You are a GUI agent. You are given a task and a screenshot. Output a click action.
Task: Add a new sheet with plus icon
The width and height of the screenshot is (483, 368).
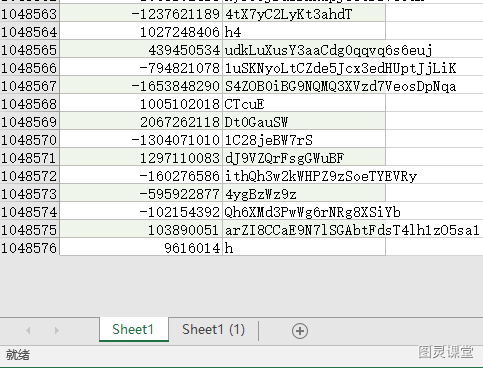click(300, 331)
